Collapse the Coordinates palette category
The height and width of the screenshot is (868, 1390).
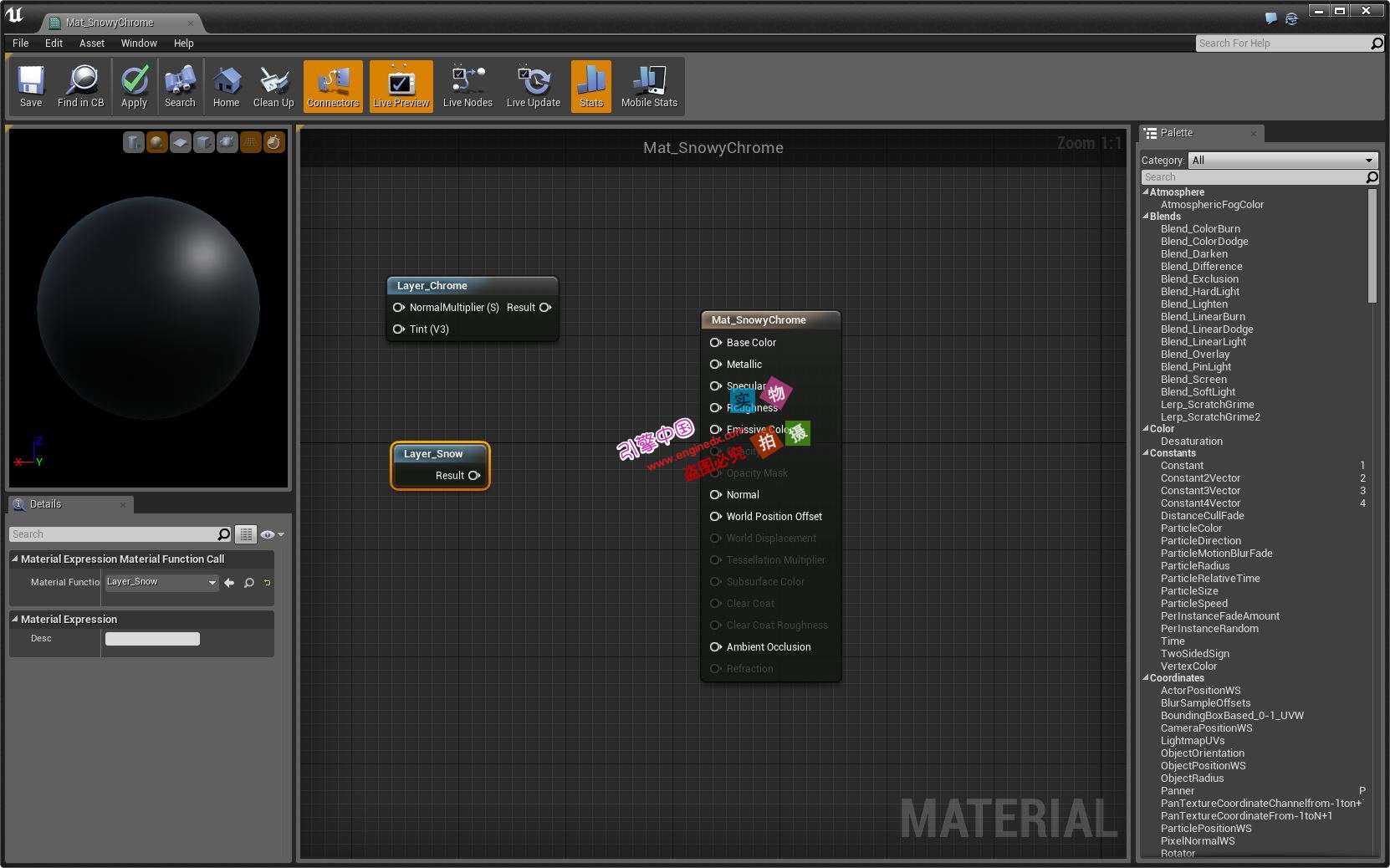[1146, 677]
